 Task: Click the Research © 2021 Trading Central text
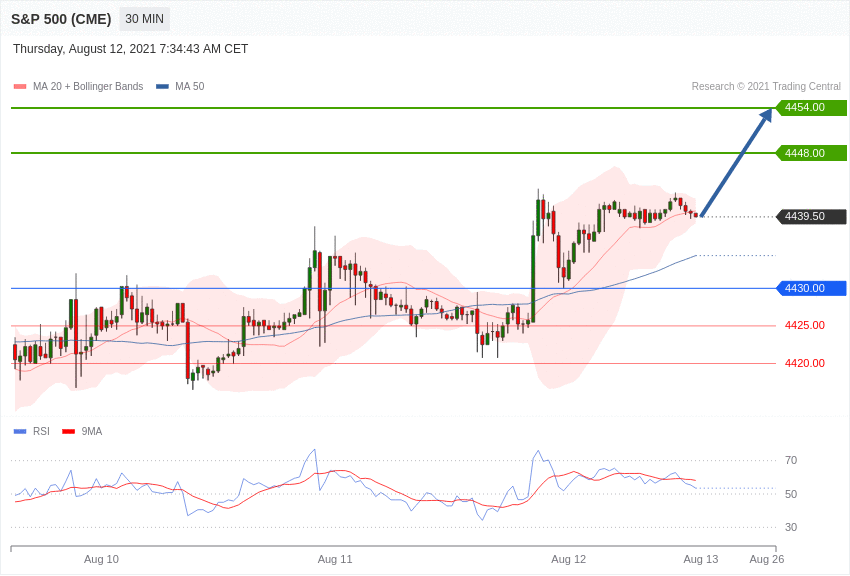[x=766, y=86]
